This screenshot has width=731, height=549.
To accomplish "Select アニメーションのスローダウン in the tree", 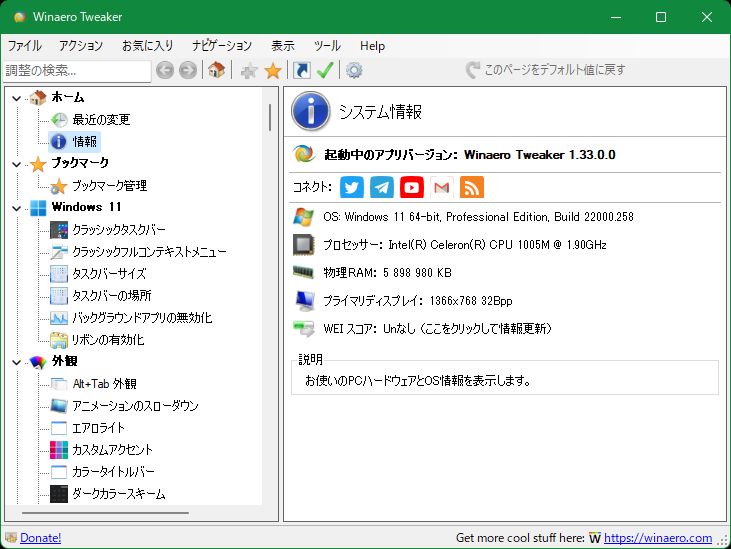I will [135, 406].
